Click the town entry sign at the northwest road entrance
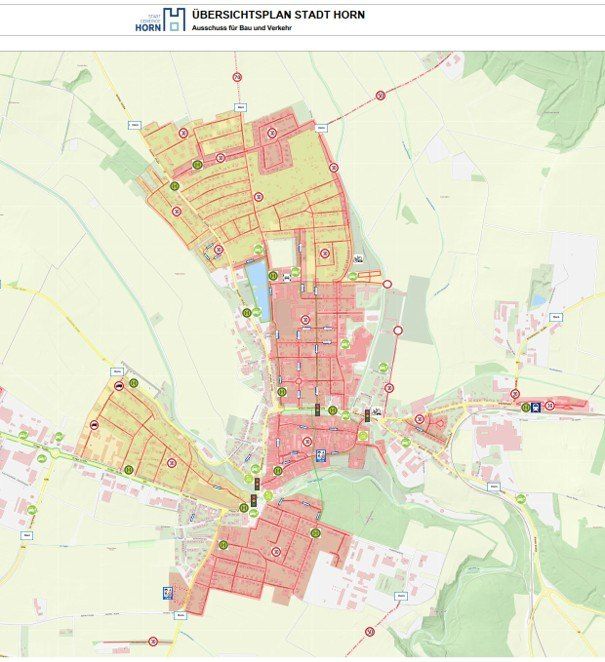The width and height of the screenshot is (605, 662). click(134, 125)
